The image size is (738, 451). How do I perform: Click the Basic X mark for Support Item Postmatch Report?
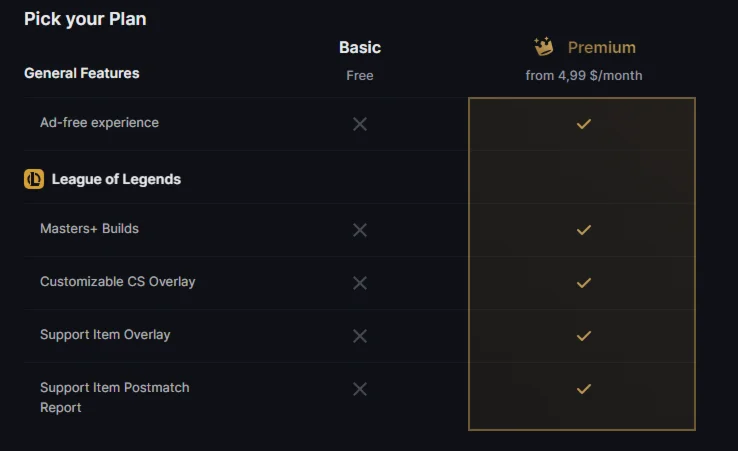pos(360,389)
